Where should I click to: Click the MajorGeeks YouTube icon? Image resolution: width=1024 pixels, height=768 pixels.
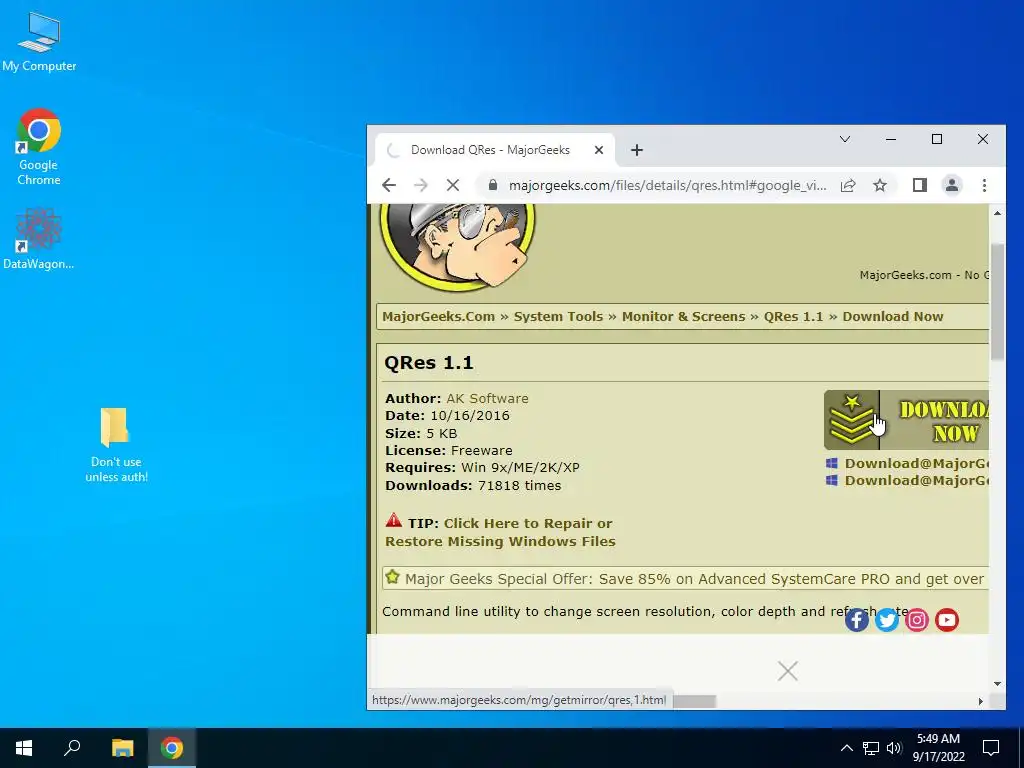pyautogui.click(x=947, y=620)
